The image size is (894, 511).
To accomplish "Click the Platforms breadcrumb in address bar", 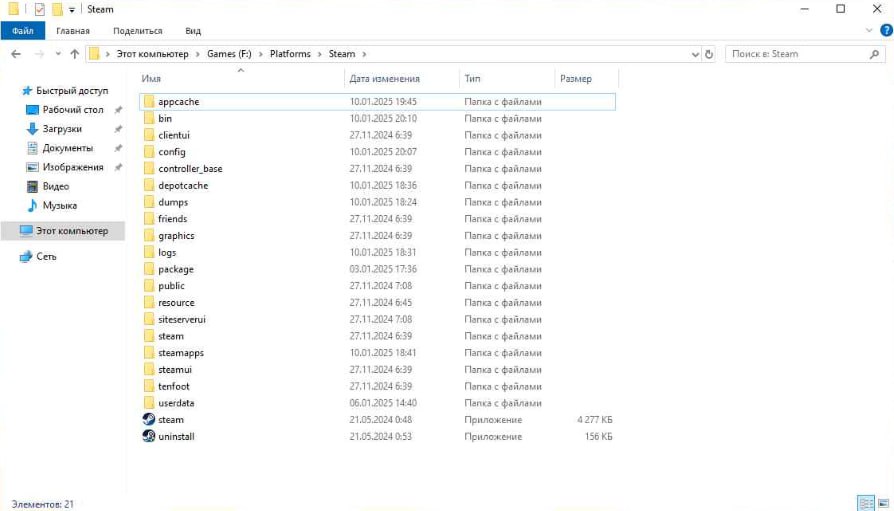I will pos(288,54).
